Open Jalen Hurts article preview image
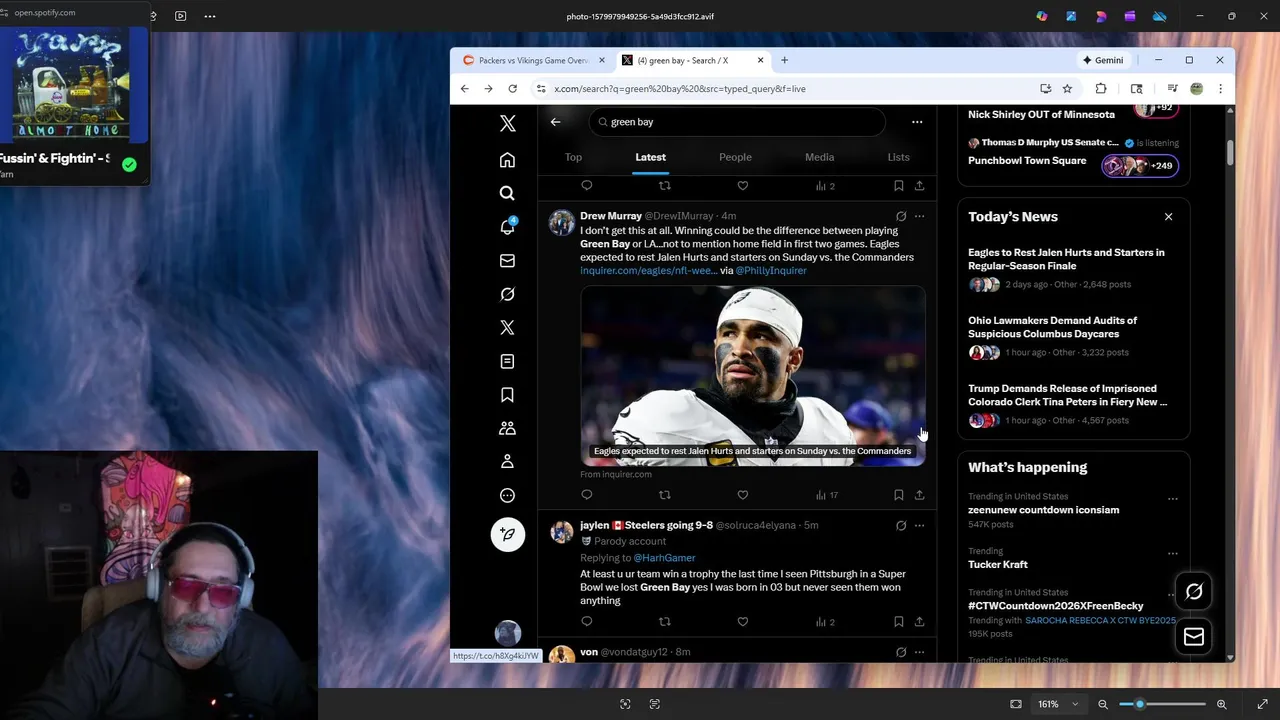The height and width of the screenshot is (720, 1280). (753, 376)
